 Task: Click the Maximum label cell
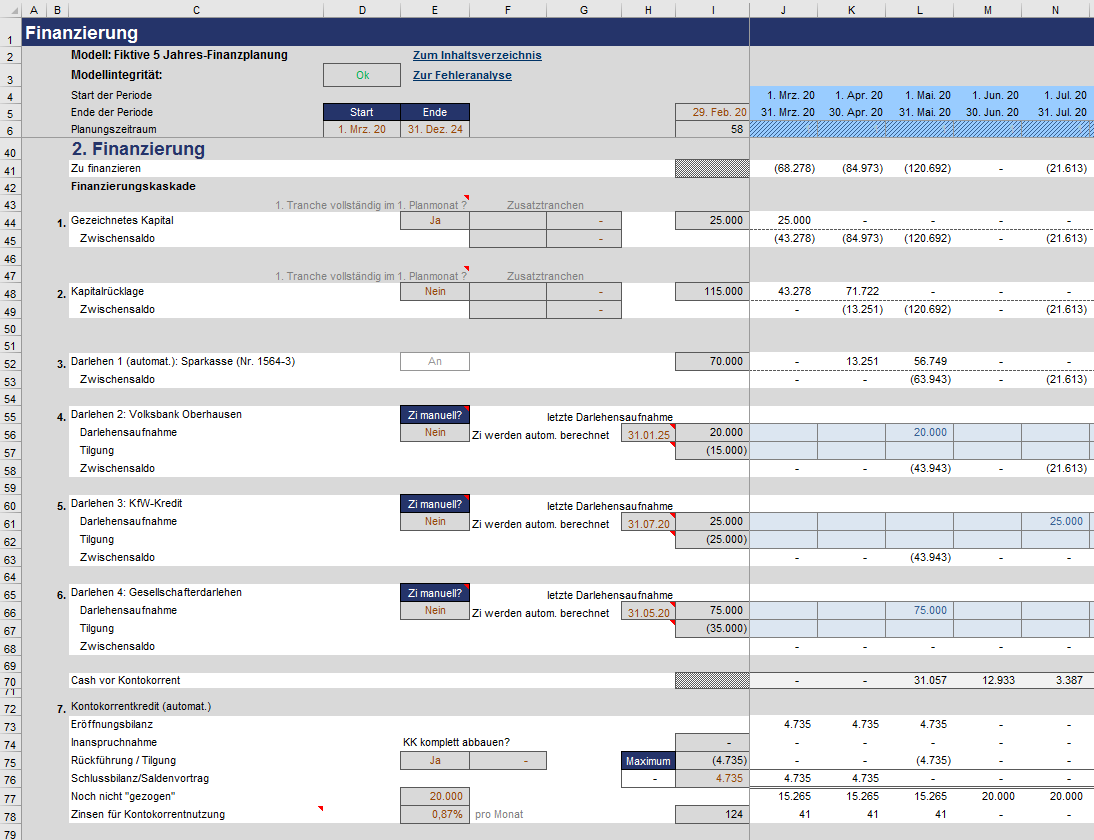pyautogui.click(x=648, y=761)
